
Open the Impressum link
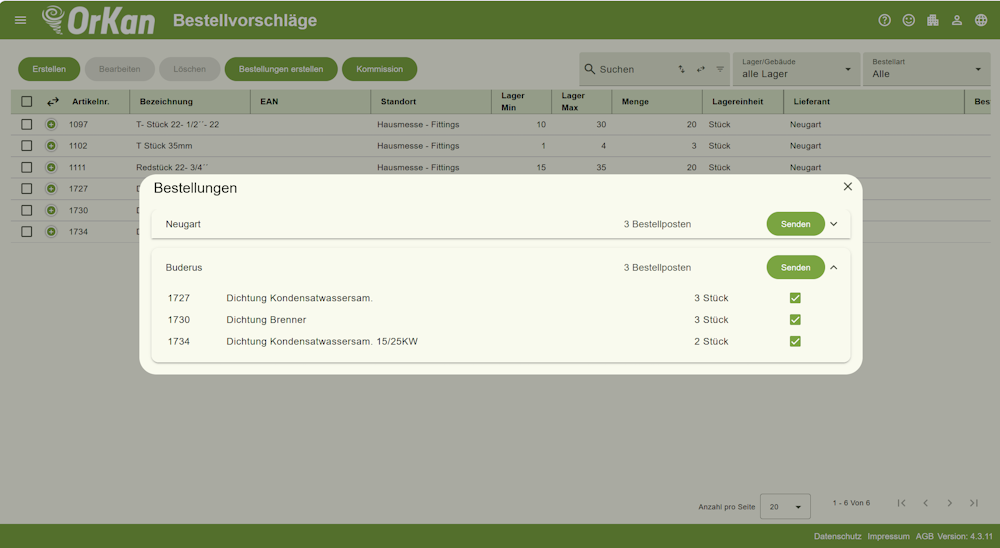coord(888,537)
